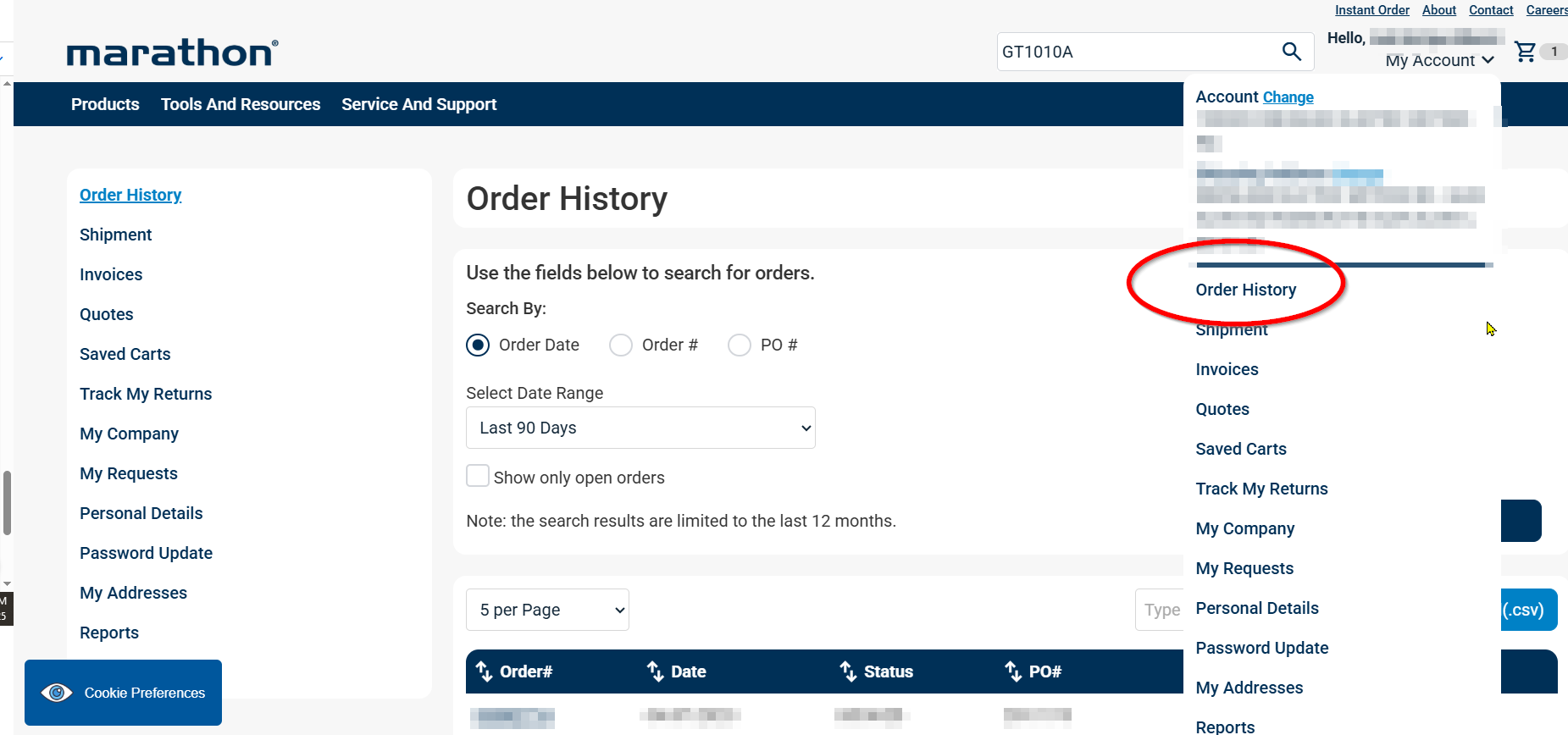Viewport: 1568px width, 735px height.
Task: Sort table by Date column arrows
Action: [655, 671]
